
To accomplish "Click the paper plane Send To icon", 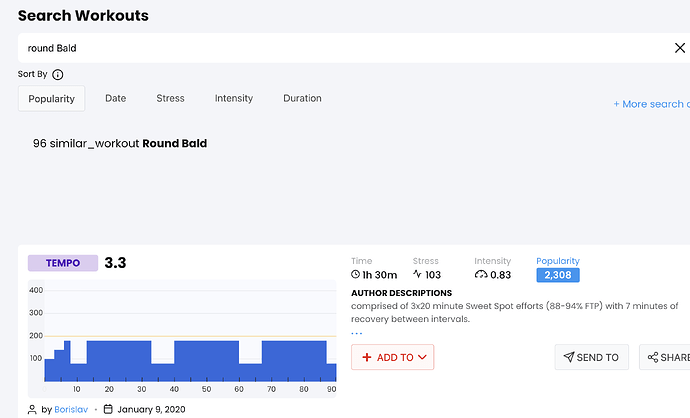I will (569, 357).
